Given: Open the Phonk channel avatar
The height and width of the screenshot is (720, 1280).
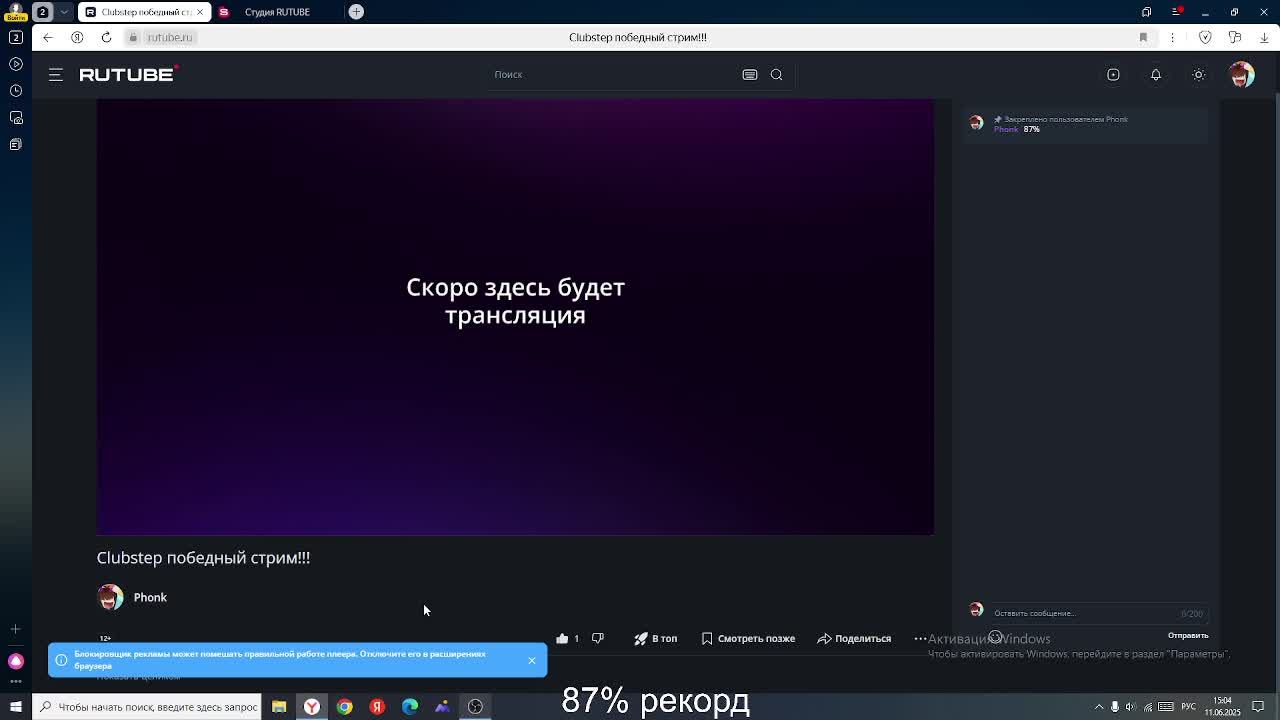Looking at the screenshot, I should (x=110, y=597).
